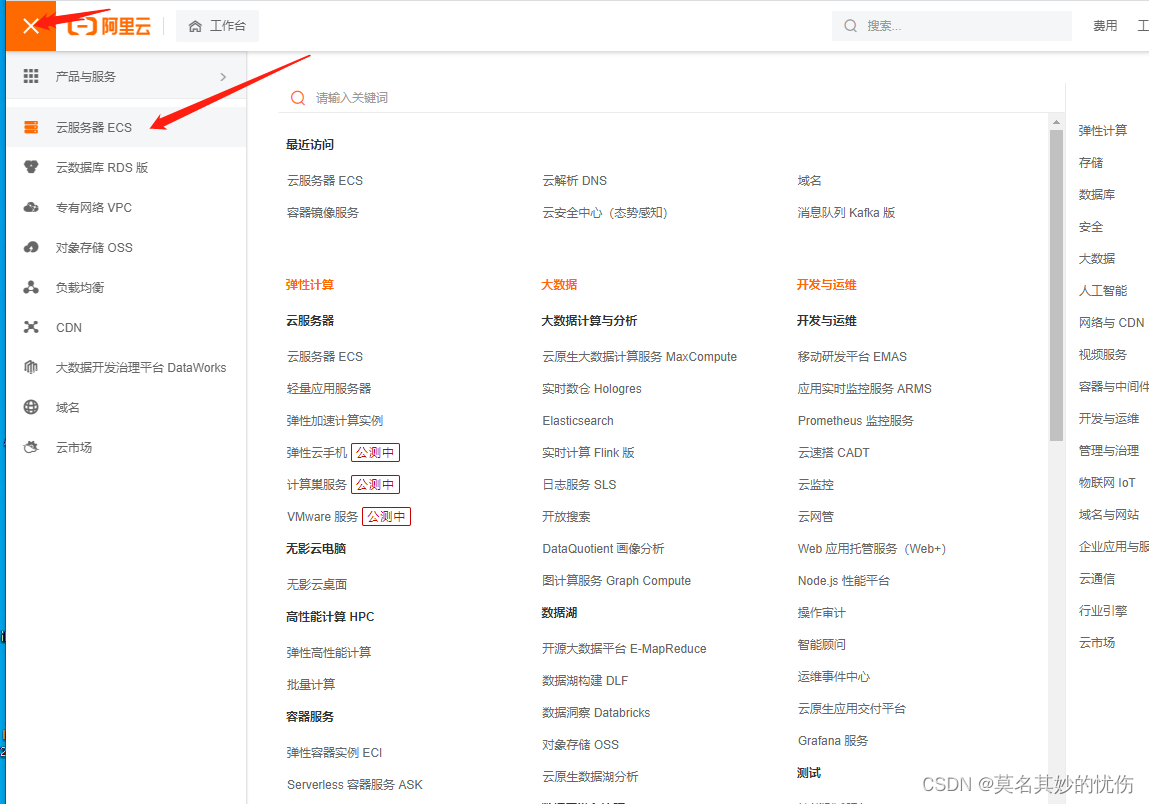Jump to 弹性计算 category on right
1149x804 pixels.
click(1103, 130)
